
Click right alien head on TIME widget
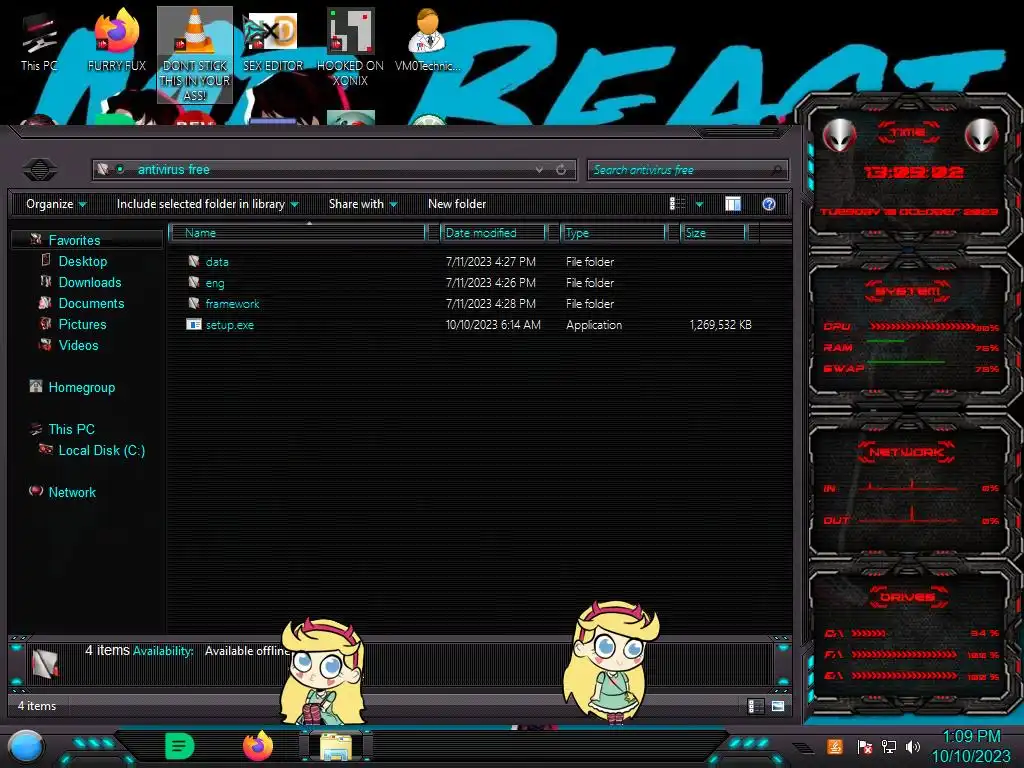[982, 136]
